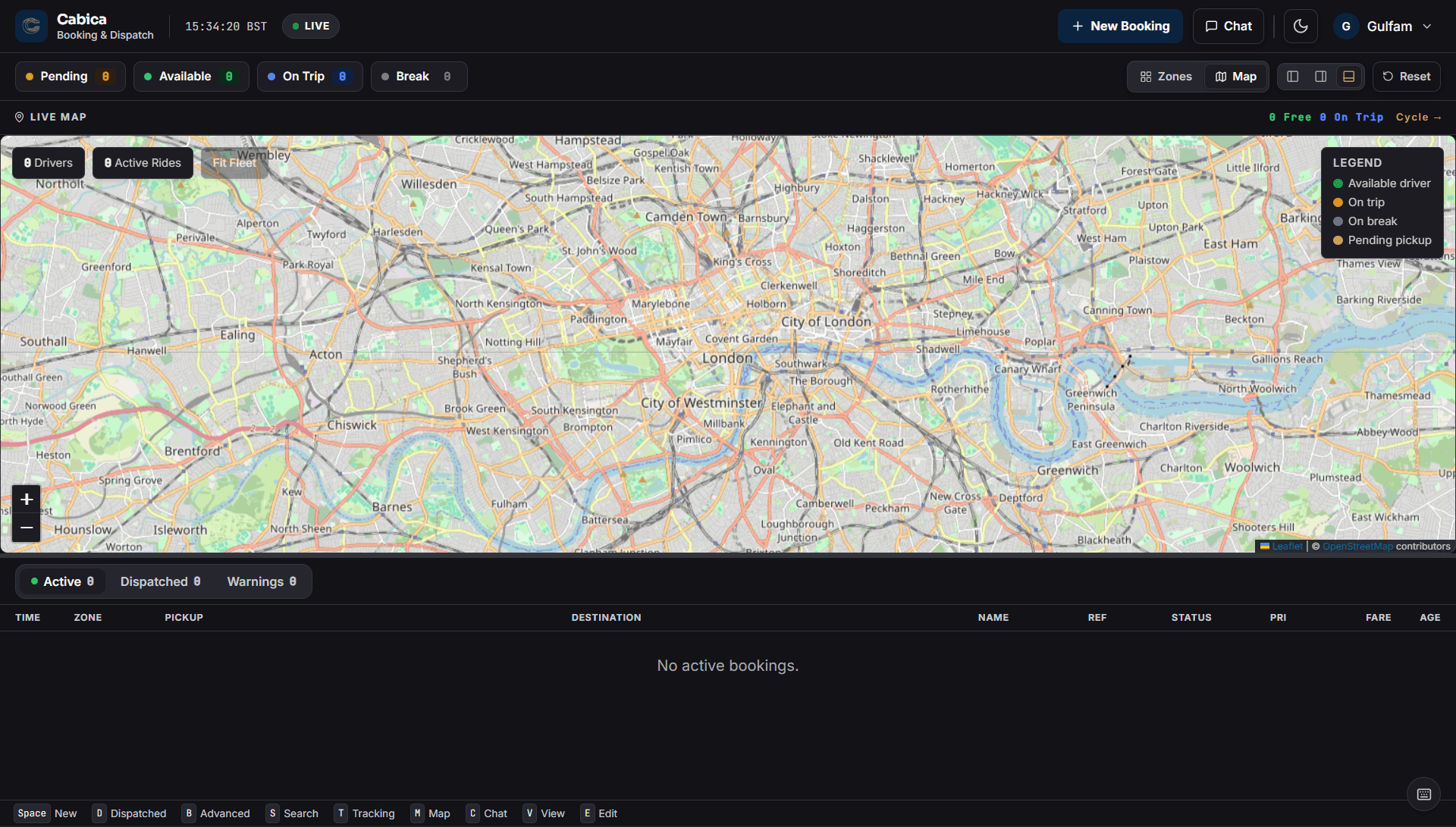Switch to Map view
The width and height of the screenshot is (1456, 827).
pyautogui.click(x=1236, y=77)
